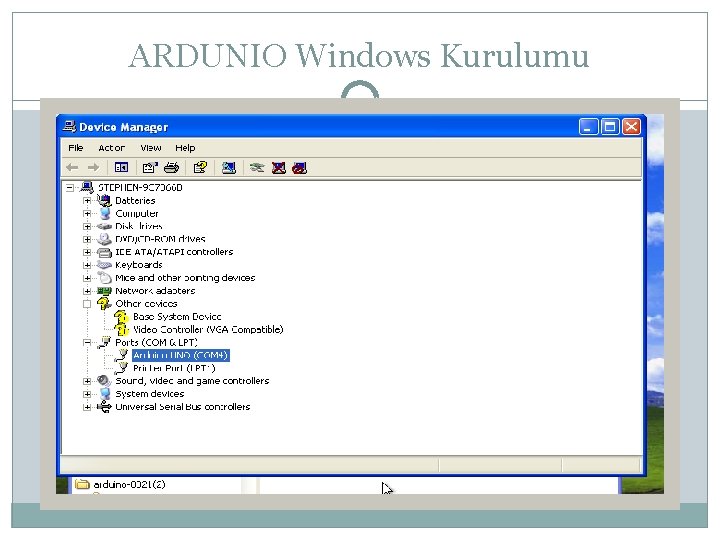Click the Mice and pointing devices icon
Screen dimensions: 720x540
[x=105, y=278]
